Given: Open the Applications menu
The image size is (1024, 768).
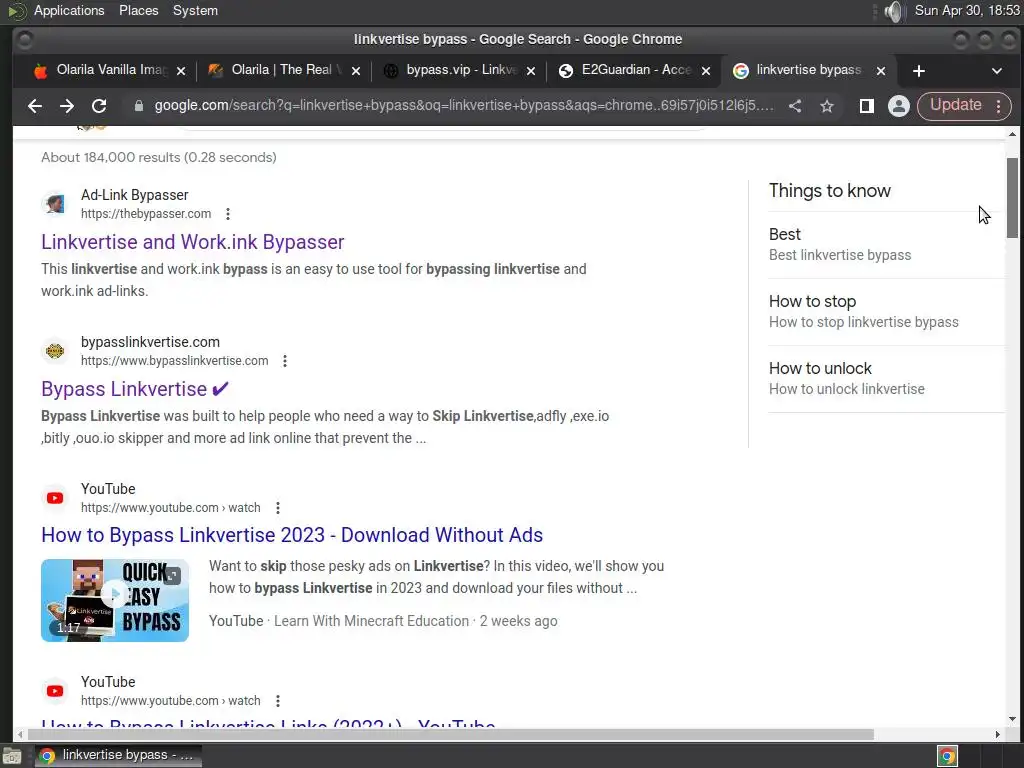Looking at the screenshot, I should (x=69, y=10).
